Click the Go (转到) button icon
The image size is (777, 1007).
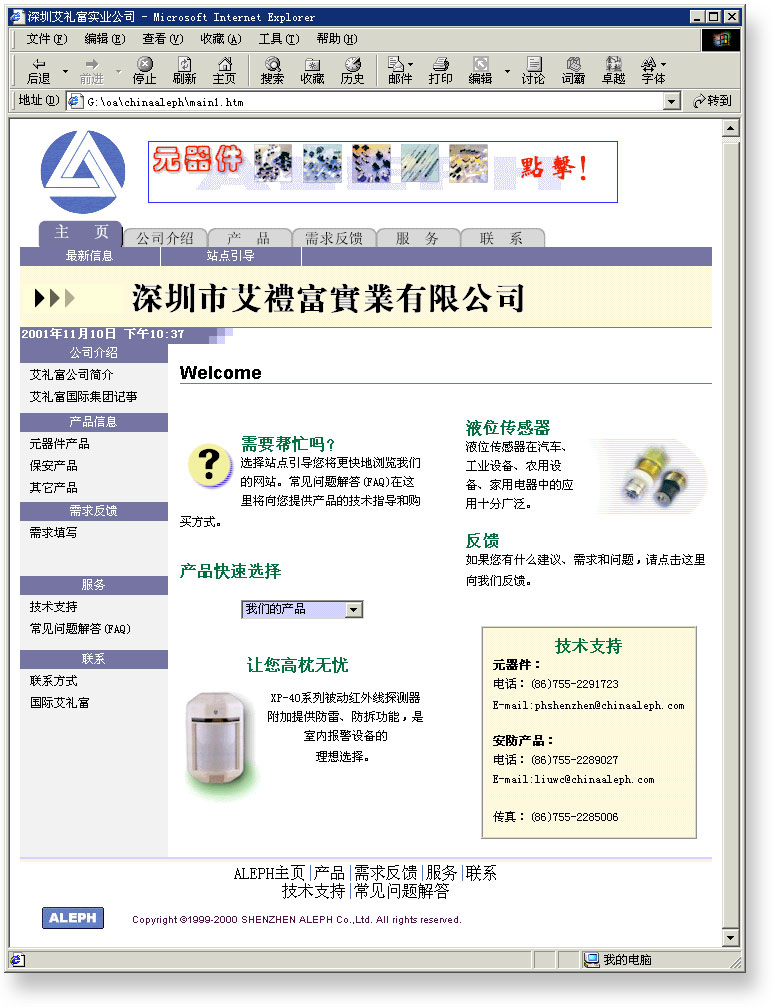pyautogui.click(x=712, y=101)
